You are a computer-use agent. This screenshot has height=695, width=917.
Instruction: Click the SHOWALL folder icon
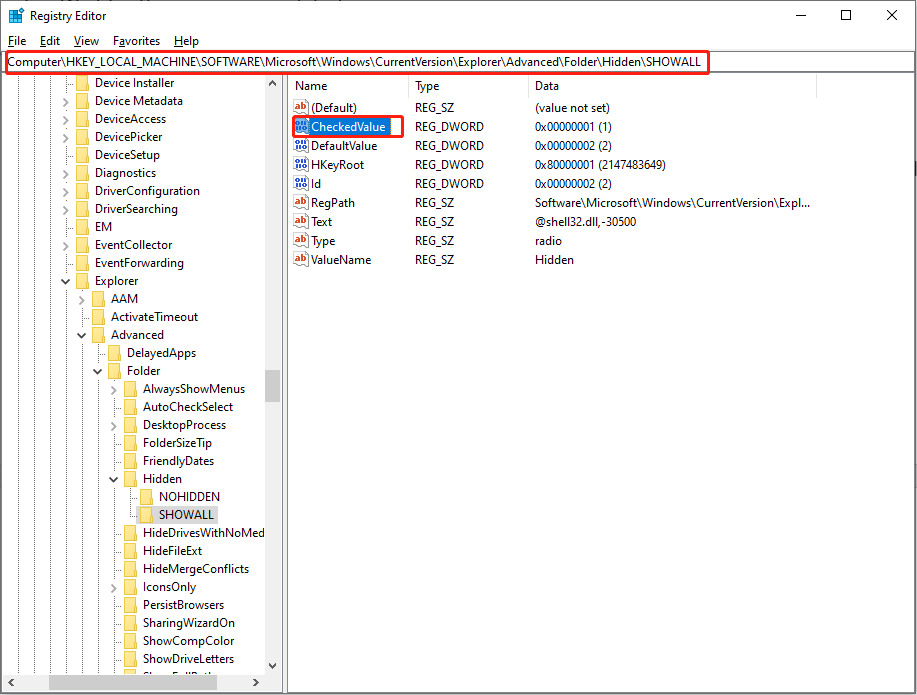click(x=146, y=515)
